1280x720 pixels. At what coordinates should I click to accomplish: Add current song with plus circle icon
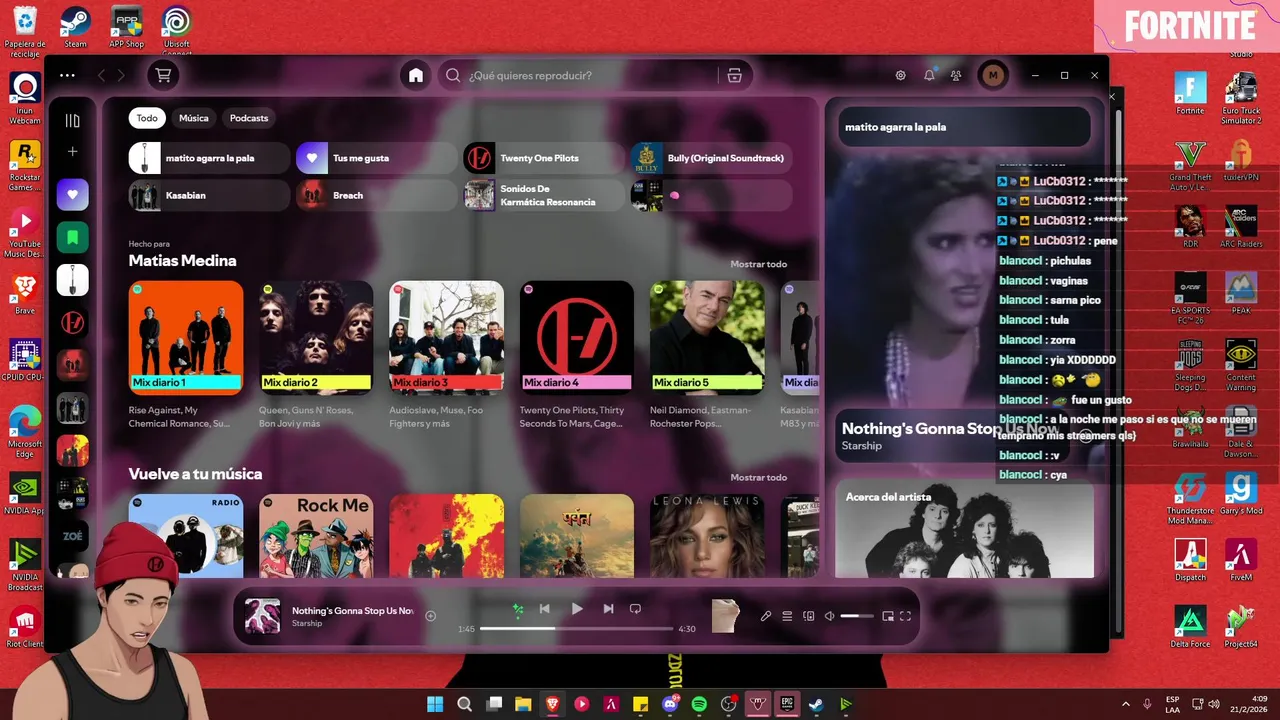(x=431, y=616)
